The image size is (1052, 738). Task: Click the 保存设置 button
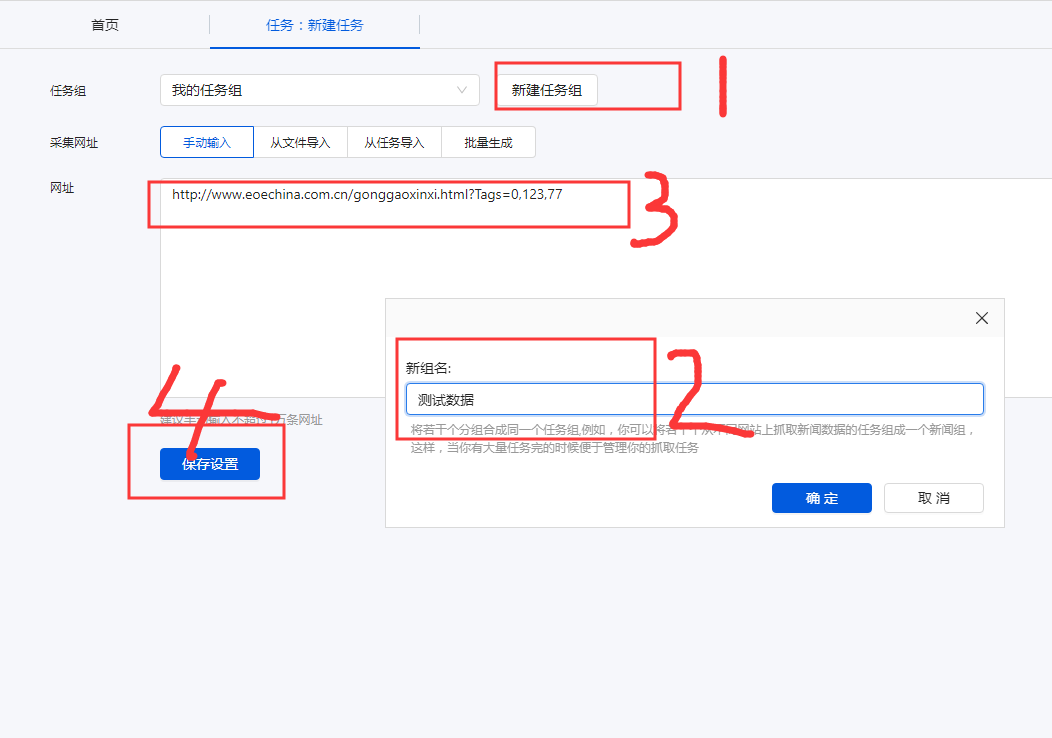(210, 464)
